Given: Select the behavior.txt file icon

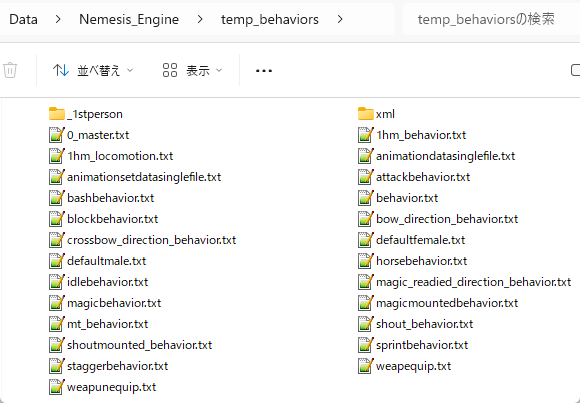Looking at the screenshot, I should (365, 198).
